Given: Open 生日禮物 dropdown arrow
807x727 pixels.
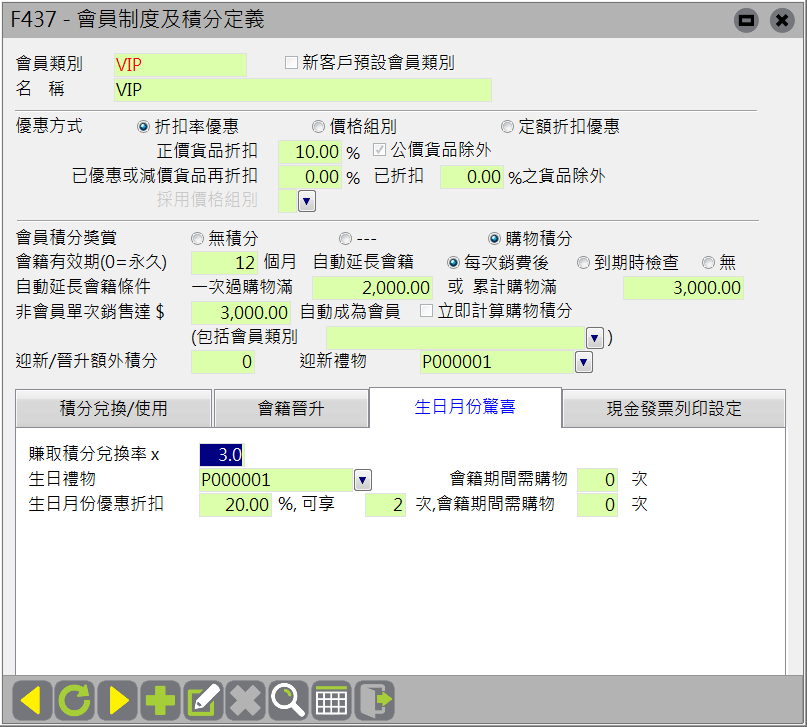Looking at the screenshot, I should 362,480.
